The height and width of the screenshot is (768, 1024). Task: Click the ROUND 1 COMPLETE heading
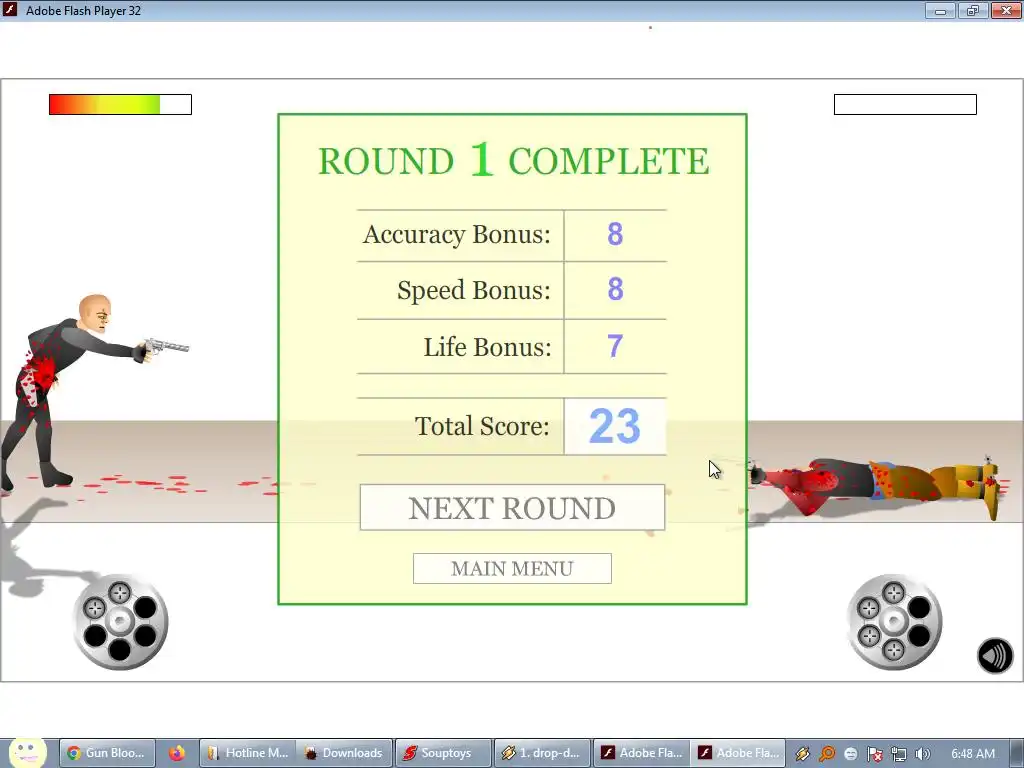click(x=513, y=160)
